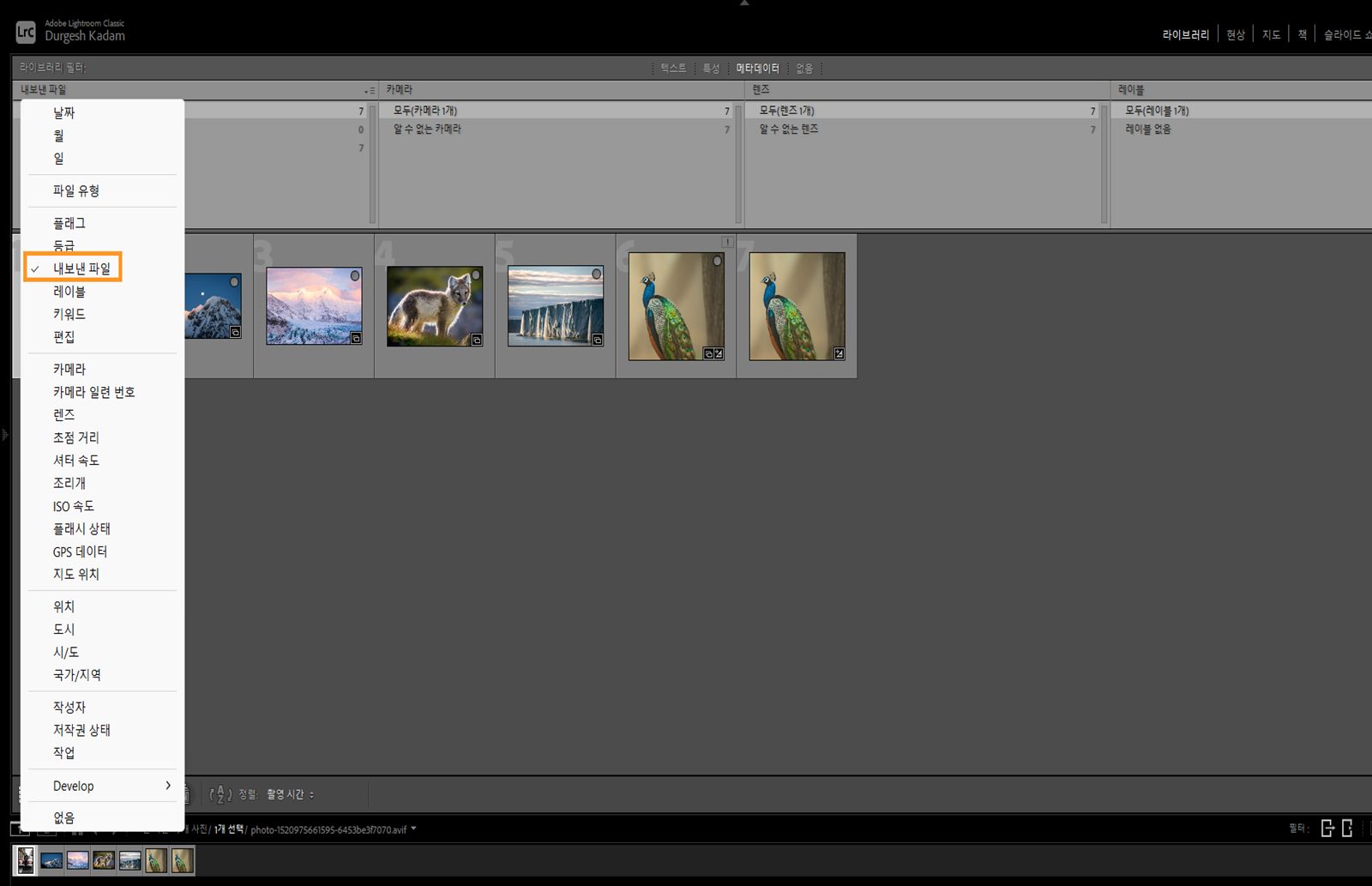Screen dimensions: 1372x886
Task: Click the exclamation metadata warning icon on photo 6
Action: pyautogui.click(x=727, y=242)
